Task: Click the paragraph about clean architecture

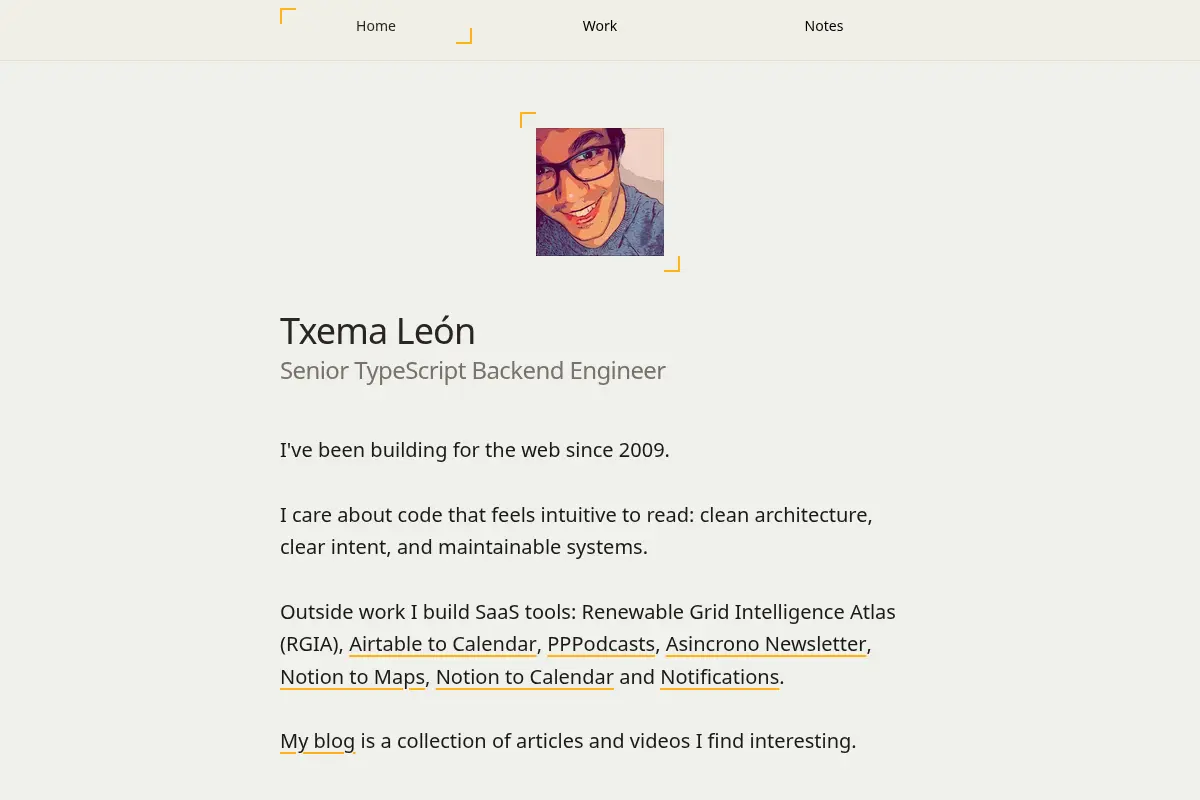Action: (576, 531)
